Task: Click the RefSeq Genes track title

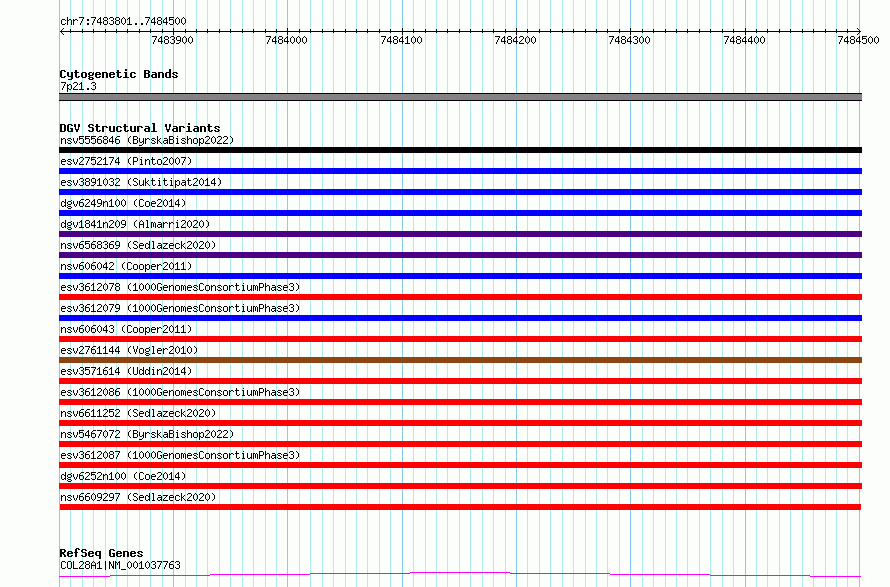Action: coord(101,553)
